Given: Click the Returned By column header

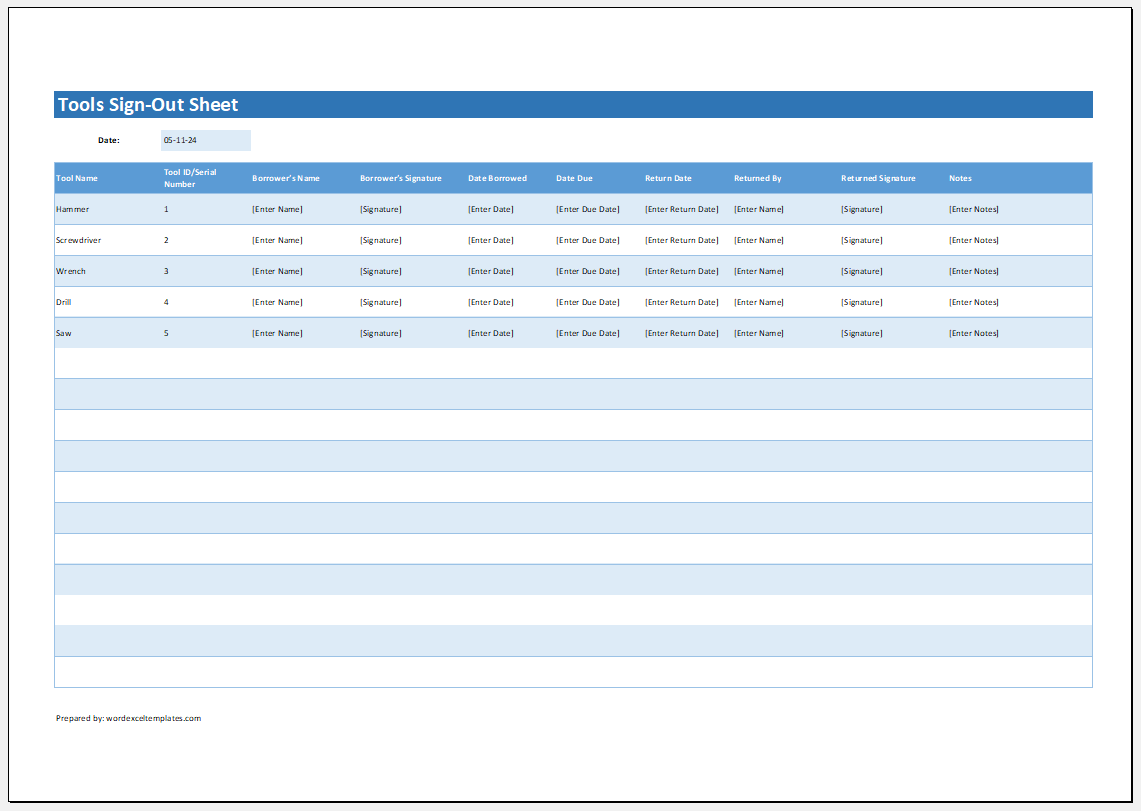Looking at the screenshot, I should [x=758, y=178].
